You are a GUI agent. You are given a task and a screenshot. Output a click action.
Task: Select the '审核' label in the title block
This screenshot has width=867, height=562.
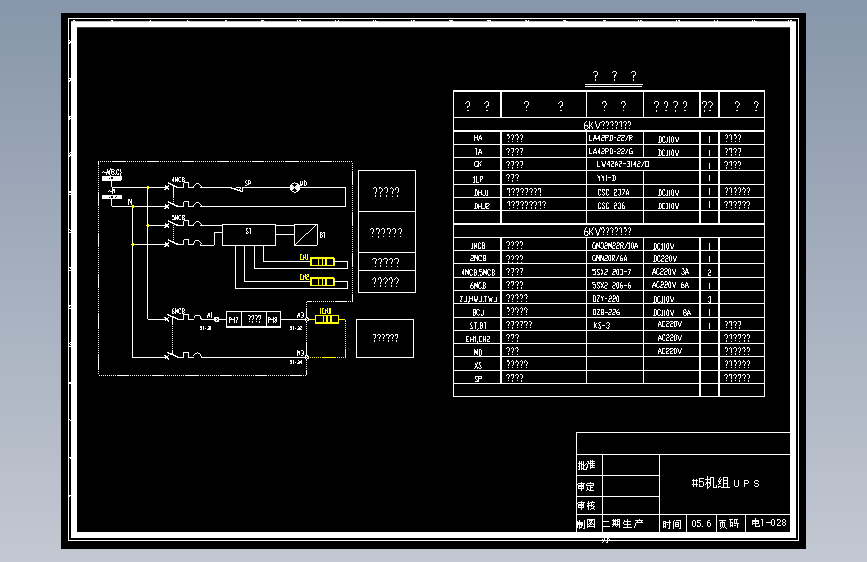tap(586, 506)
